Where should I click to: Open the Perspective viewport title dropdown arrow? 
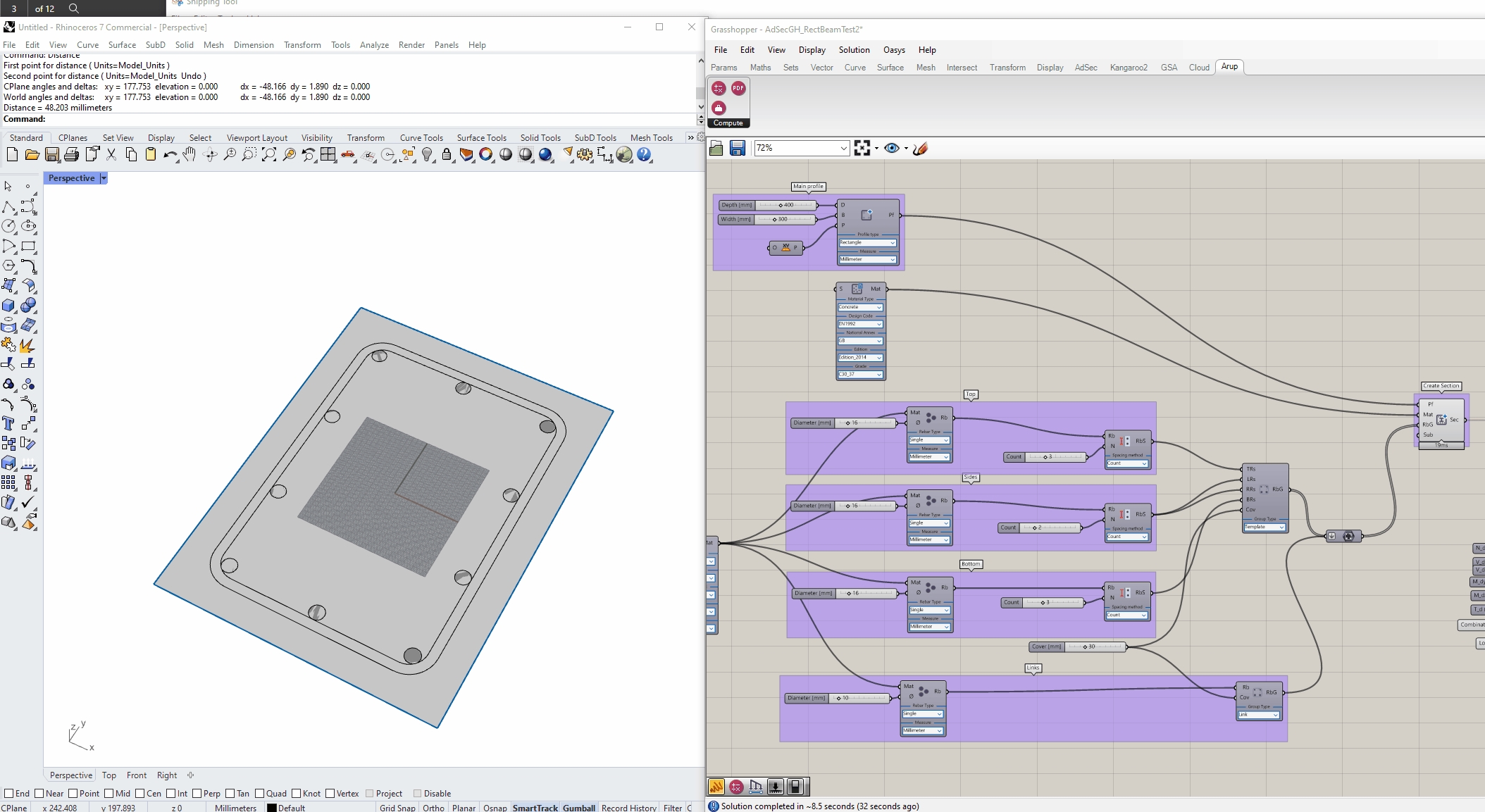pyautogui.click(x=104, y=178)
